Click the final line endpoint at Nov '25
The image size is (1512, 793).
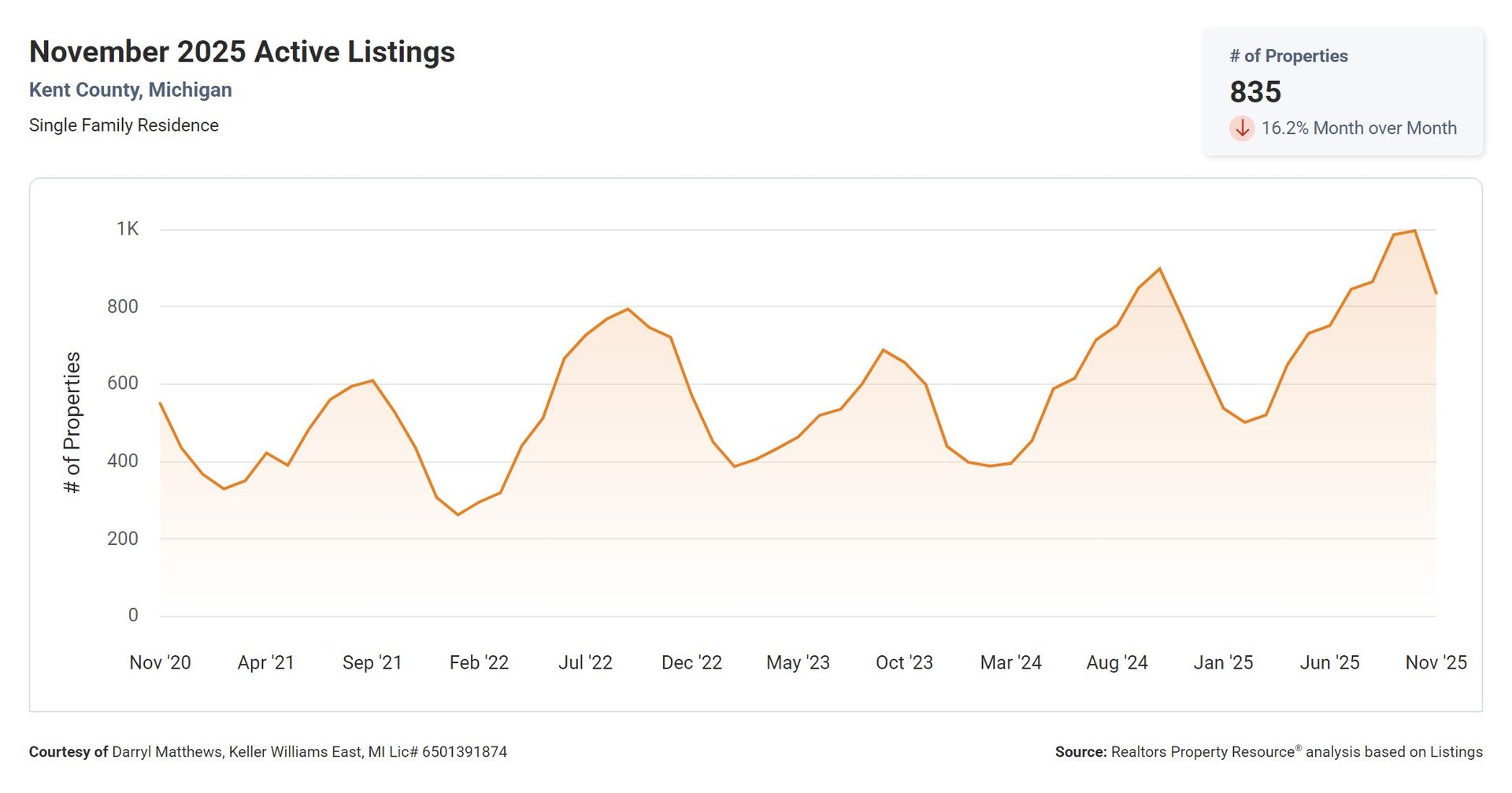(1436, 294)
